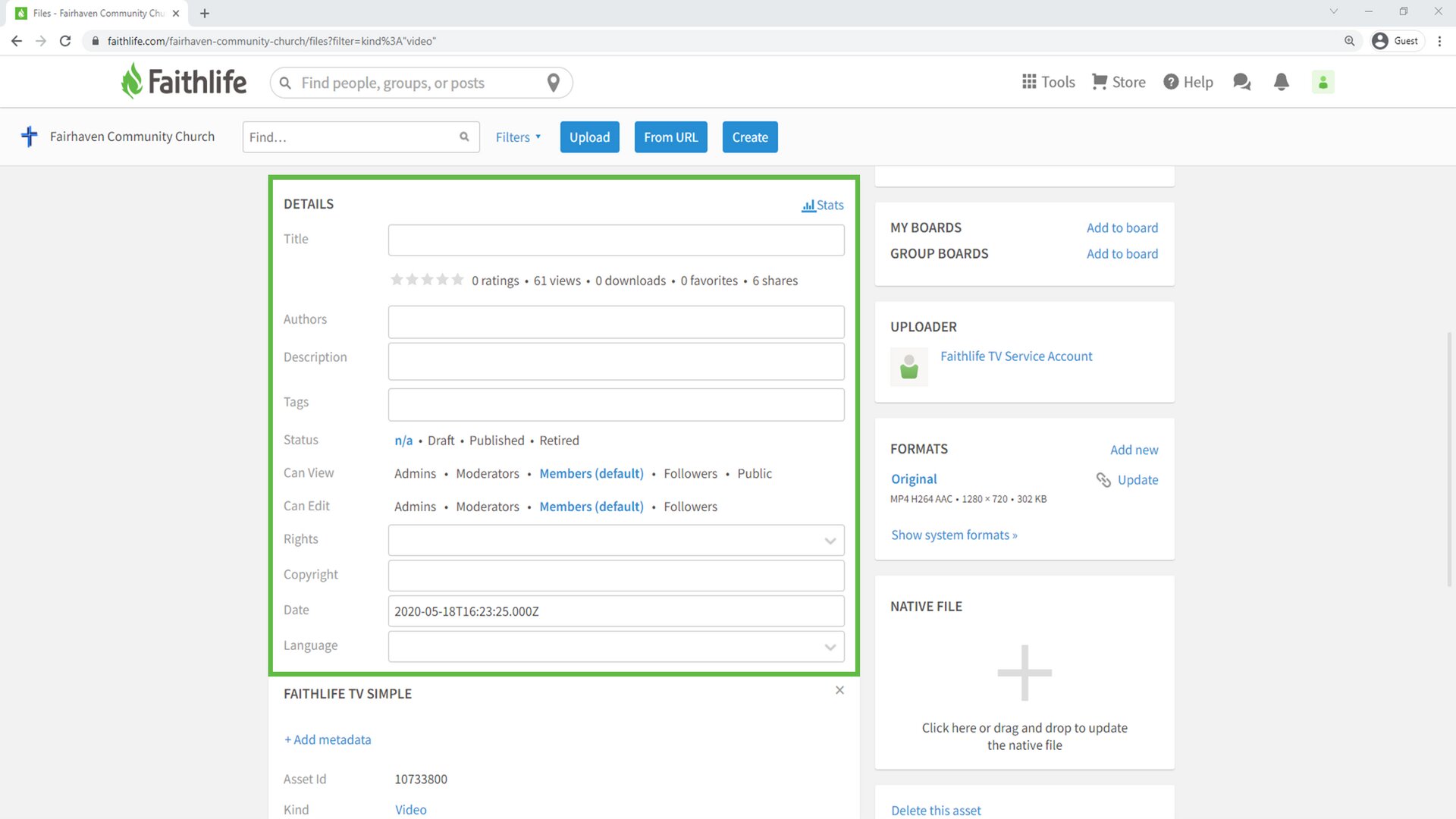Set Can View to Public
This screenshot has height=819, width=1456.
(x=755, y=473)
